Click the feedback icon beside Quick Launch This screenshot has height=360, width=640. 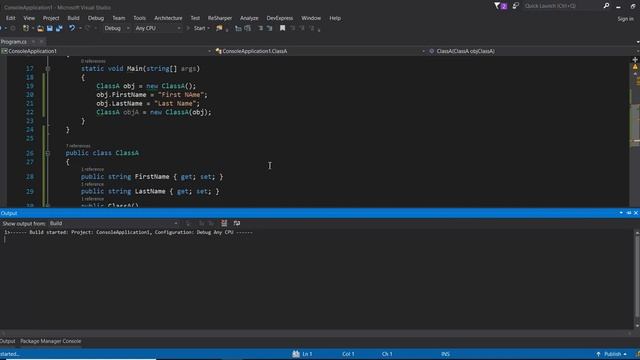(516, 6)
